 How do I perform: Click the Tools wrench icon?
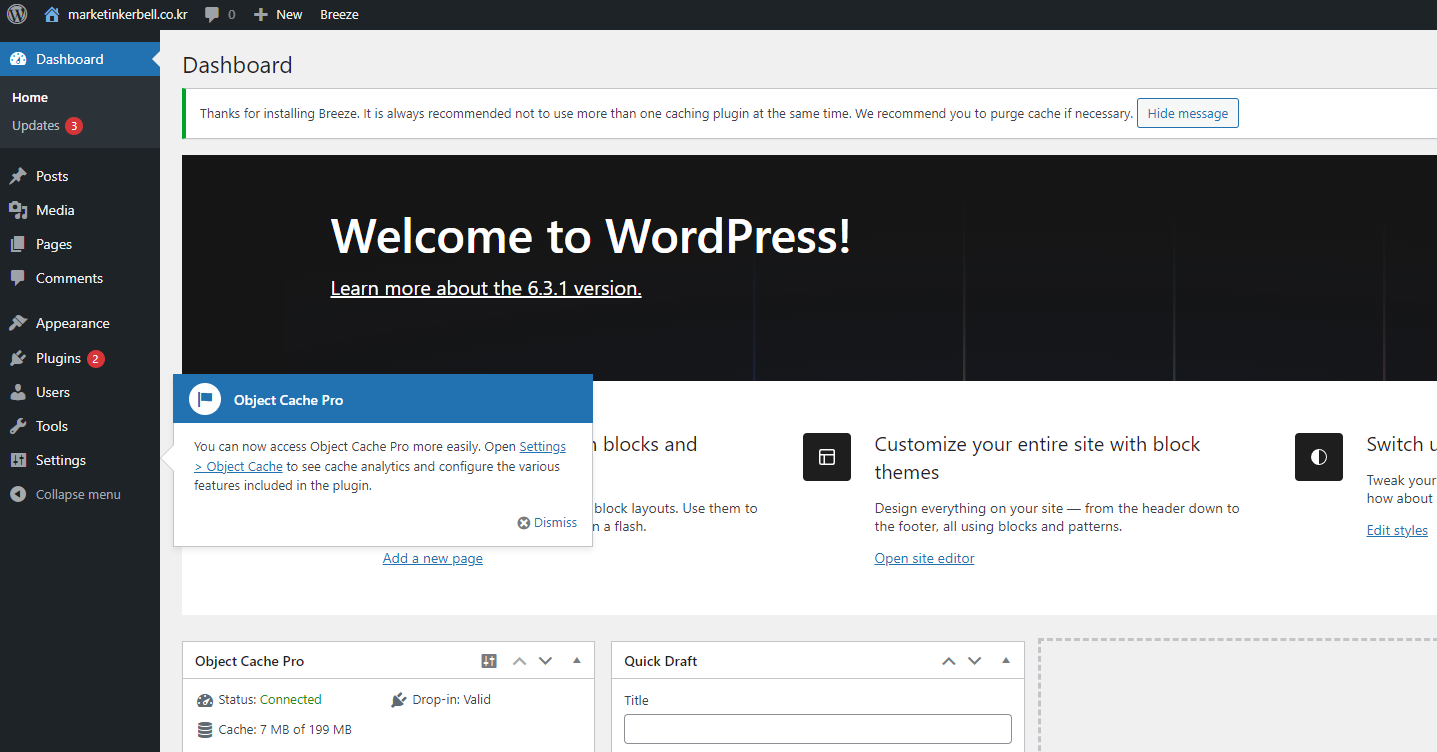pos(18,426)
